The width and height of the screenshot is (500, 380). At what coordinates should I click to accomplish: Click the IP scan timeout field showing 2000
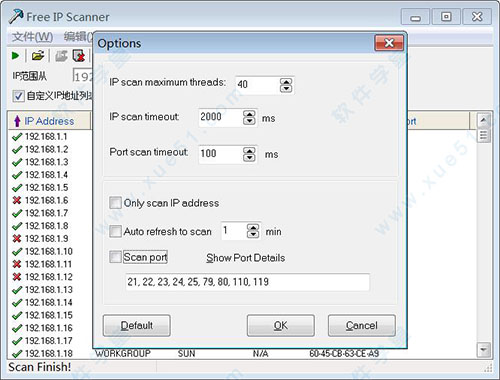click(221, 117)
